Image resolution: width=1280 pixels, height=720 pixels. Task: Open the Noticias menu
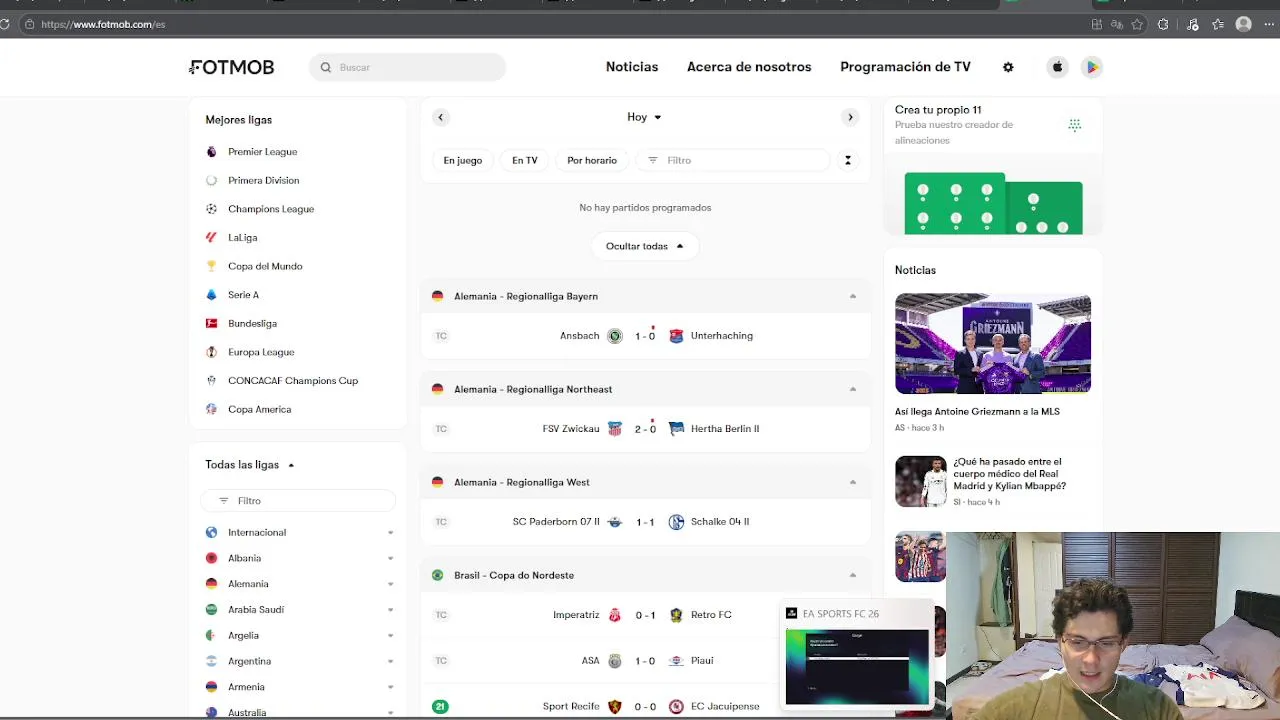pos(632,67)
